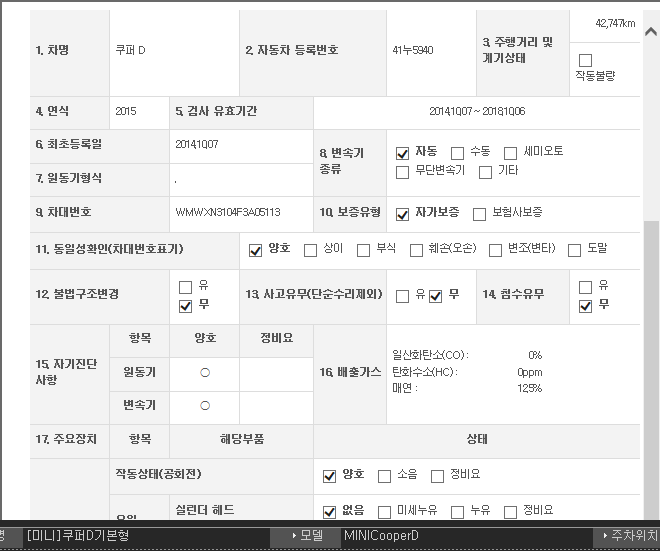The image size is (660, 551).
Task: Check the 기타 transmission type box
Action: (485, 172)
